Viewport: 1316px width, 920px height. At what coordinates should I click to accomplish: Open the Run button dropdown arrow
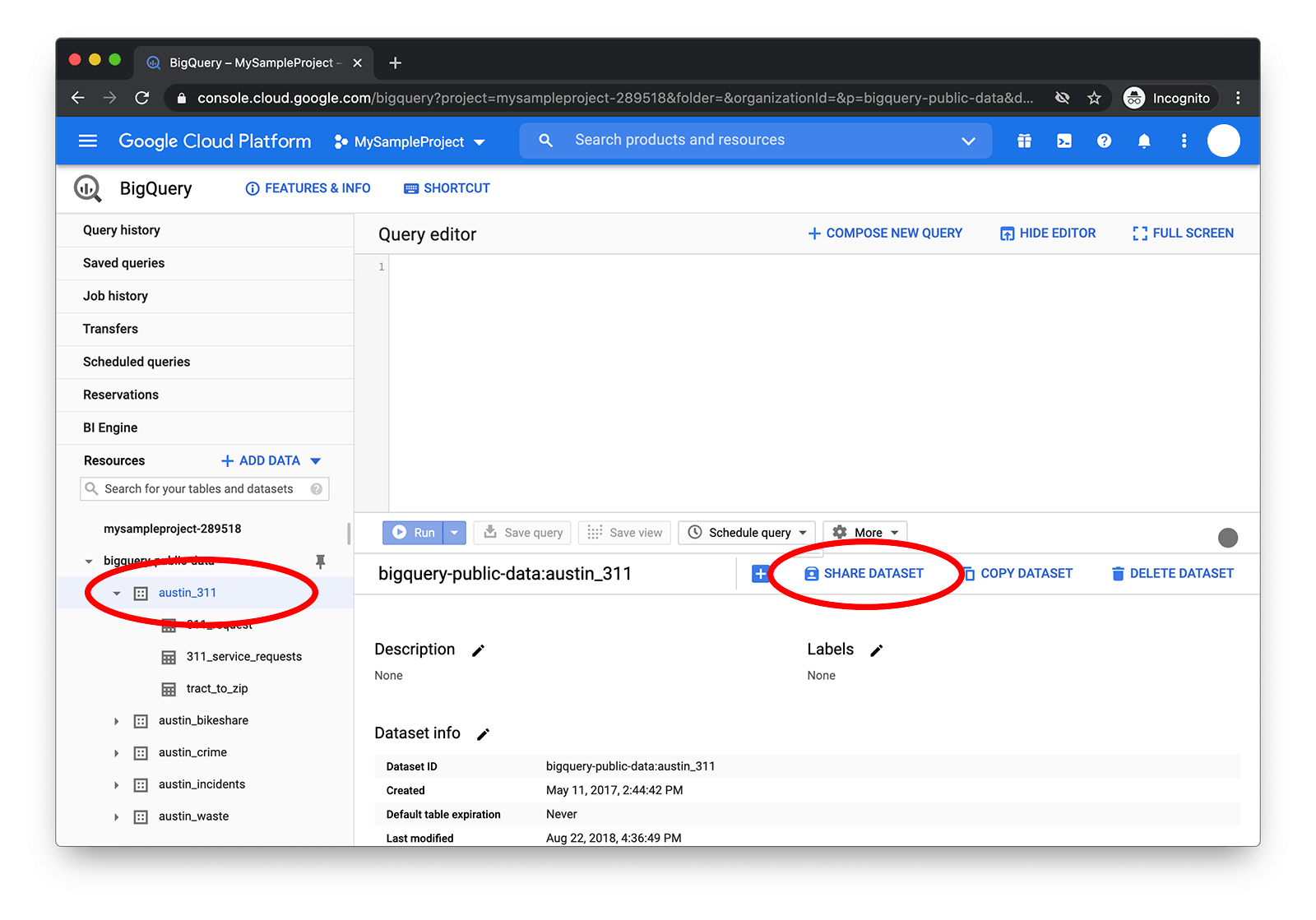click(x=454, y=533)
